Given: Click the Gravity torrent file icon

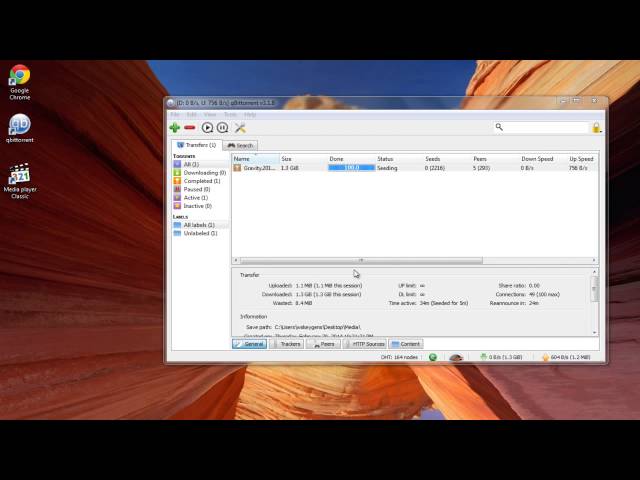Looking at the screenshot, I should click(x=237, y=168).
